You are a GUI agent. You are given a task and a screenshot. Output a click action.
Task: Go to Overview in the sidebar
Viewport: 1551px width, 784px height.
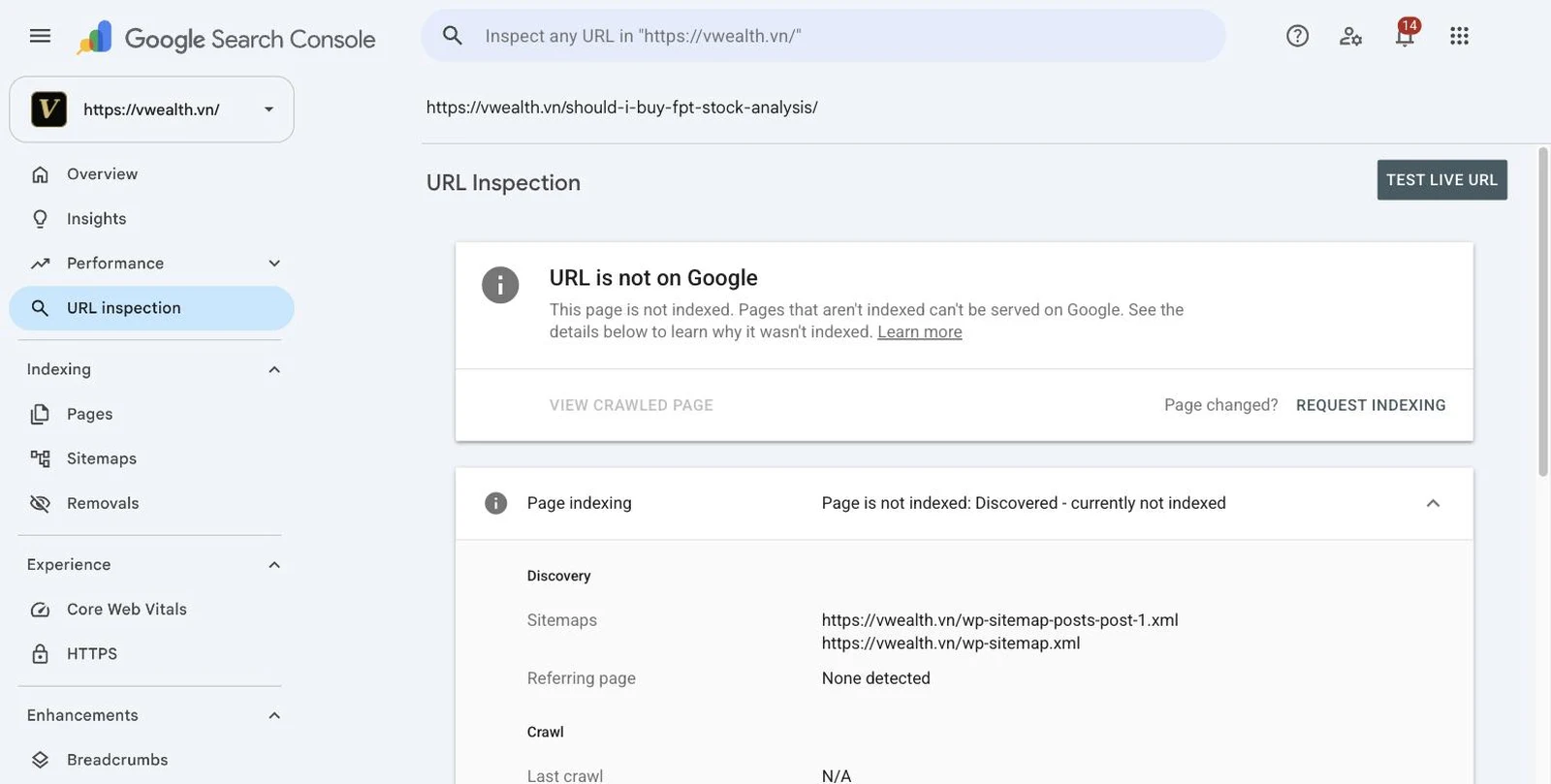pyautogui.click(x=151, y=174)
